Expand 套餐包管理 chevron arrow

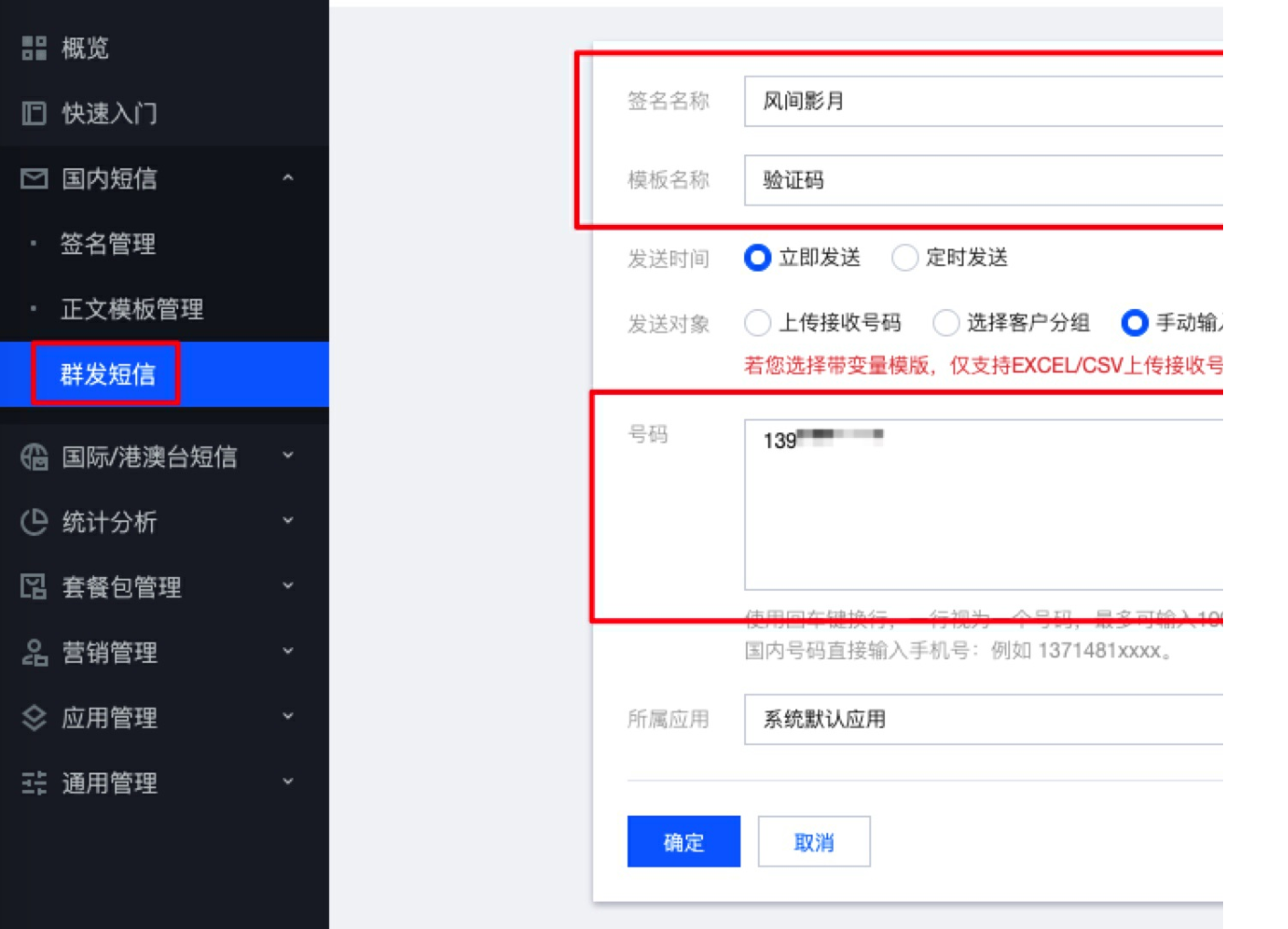[x=288, y=586]
